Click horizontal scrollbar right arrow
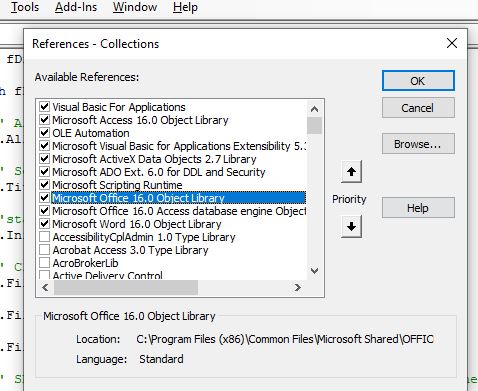 (x=298, y=287)
